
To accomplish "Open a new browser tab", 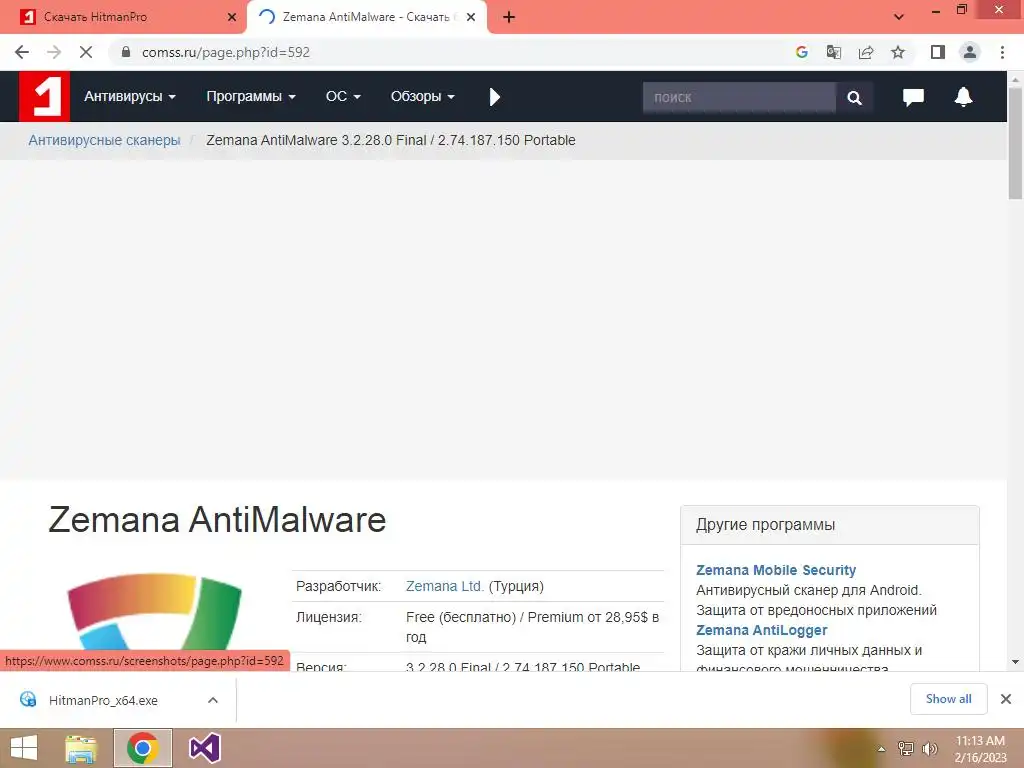I will point(509,17).
